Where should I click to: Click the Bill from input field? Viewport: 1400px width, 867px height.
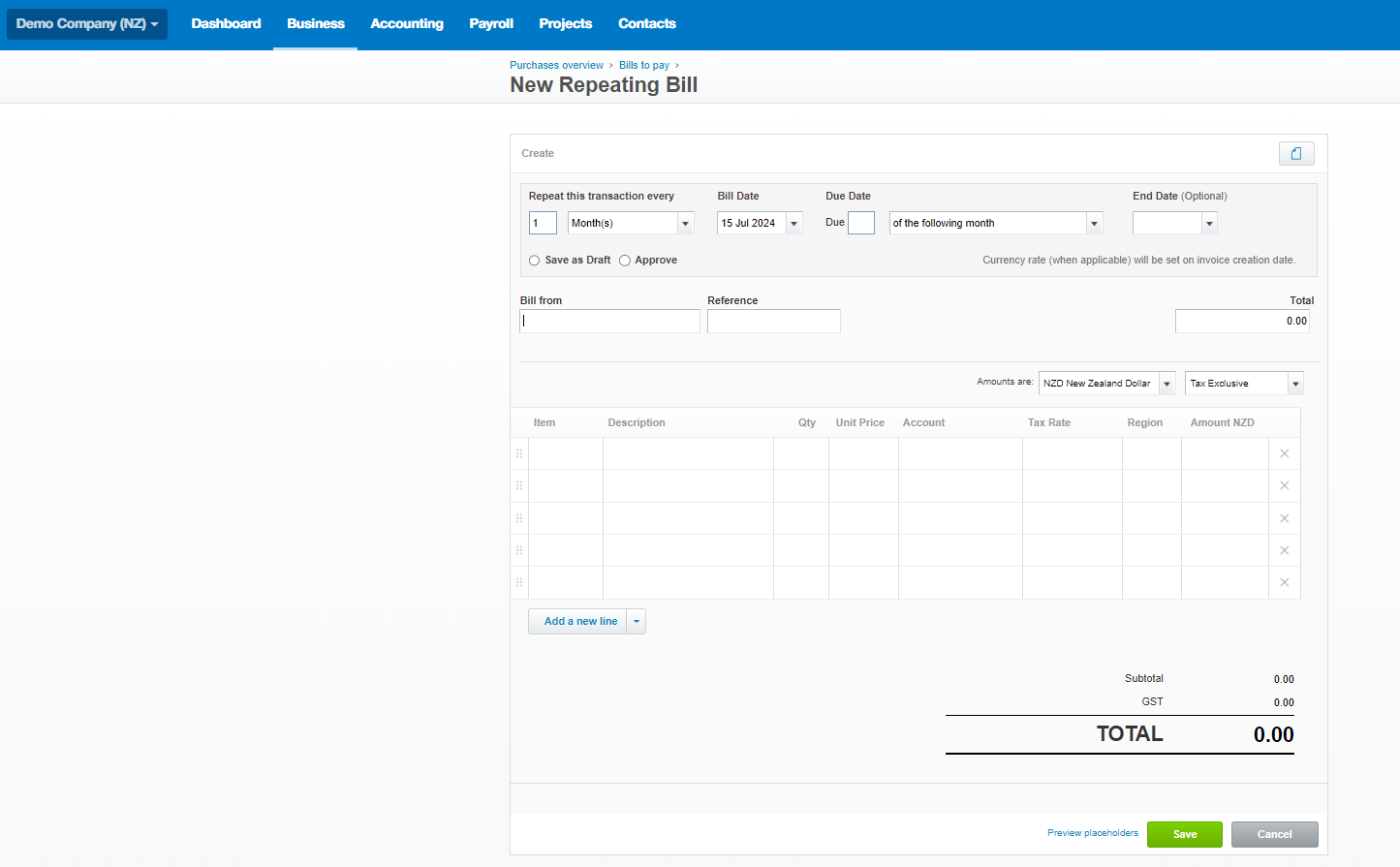coord(609,321)
